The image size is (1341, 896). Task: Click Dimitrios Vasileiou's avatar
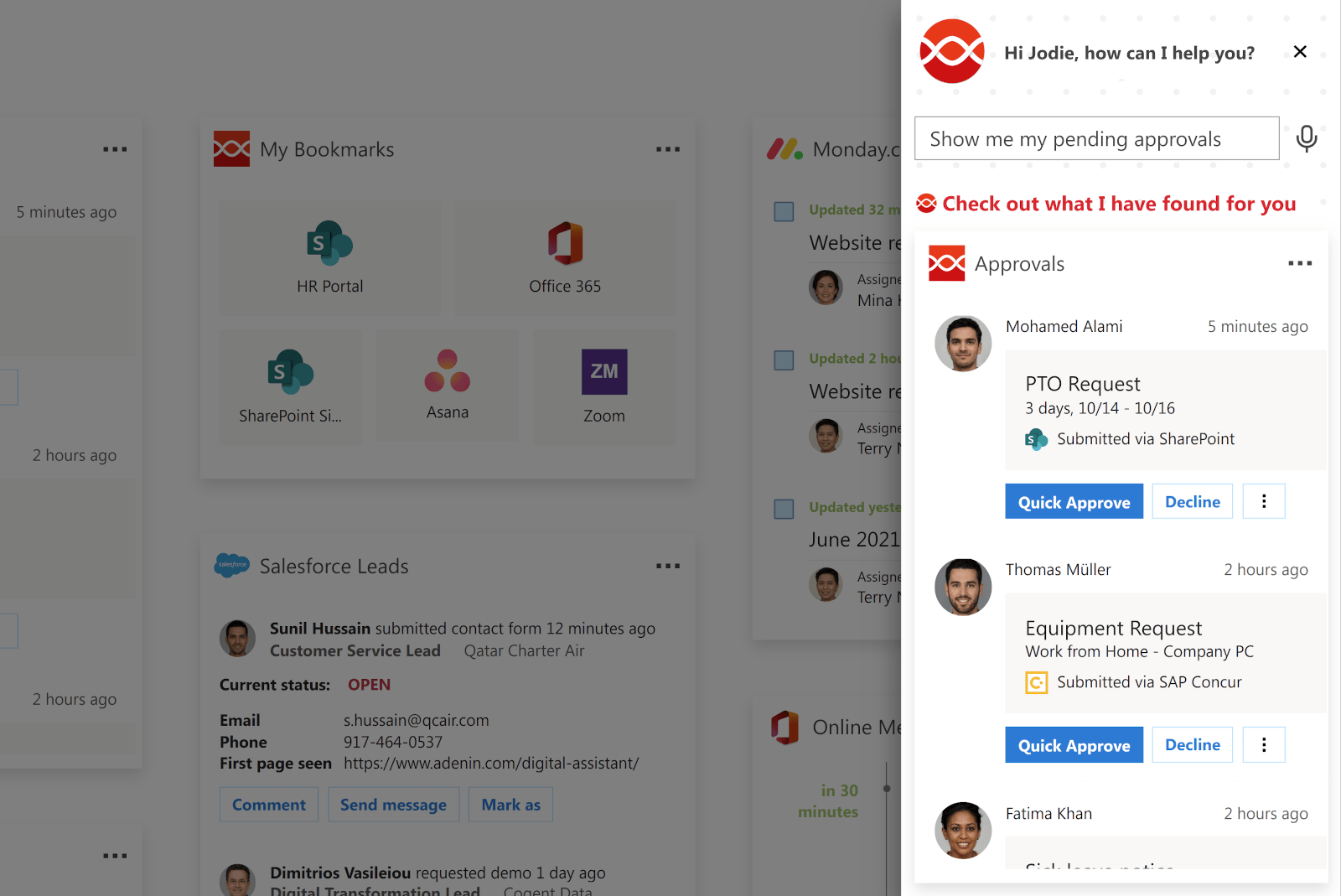coord(237,880)
